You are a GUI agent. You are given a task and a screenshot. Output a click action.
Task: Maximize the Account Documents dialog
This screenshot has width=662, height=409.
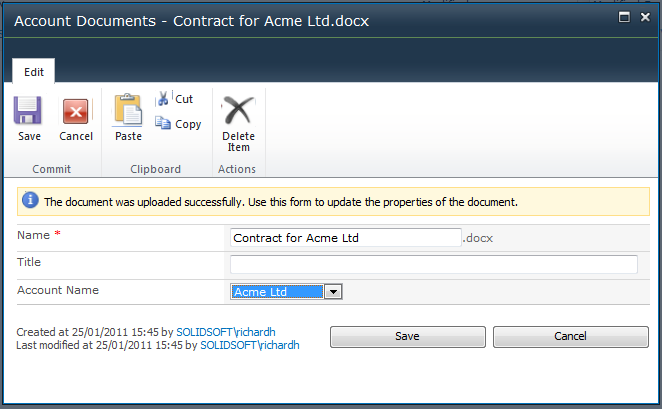pos(624,17)
